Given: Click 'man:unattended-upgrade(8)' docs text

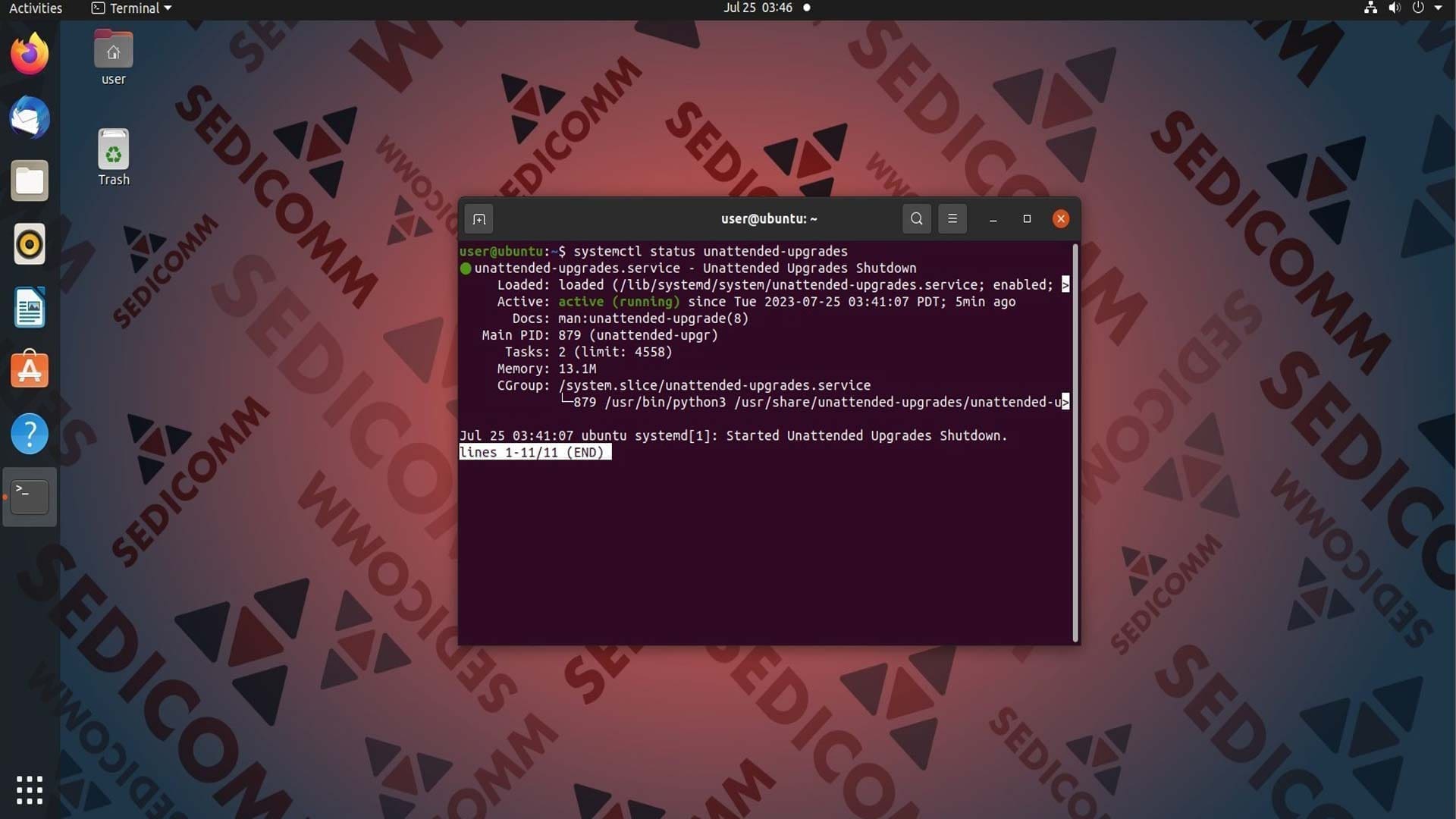Looking at the screenshot, I should click(x=653, y=318).
